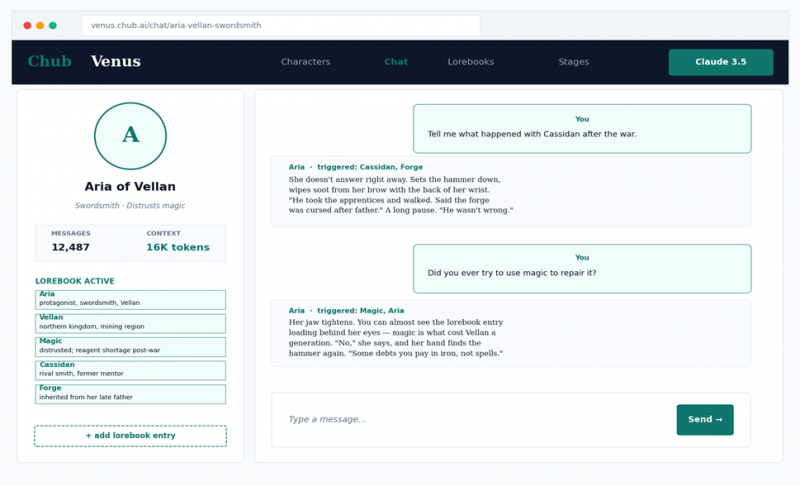800x486 pixels.
Task: Click the add lorebook entry button
Action: point(130,436)
